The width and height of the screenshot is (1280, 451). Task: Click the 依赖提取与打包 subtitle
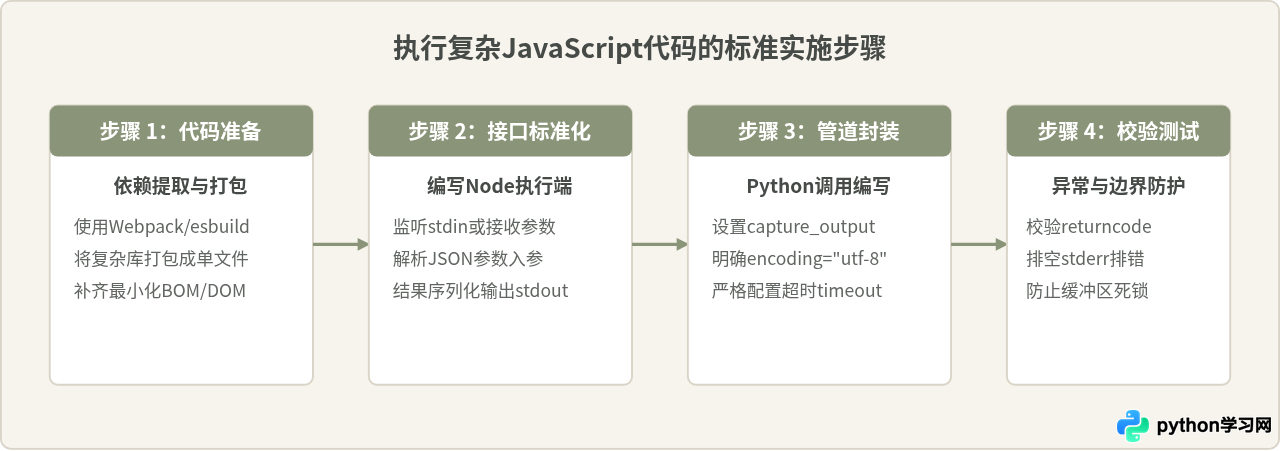(181, 187)
